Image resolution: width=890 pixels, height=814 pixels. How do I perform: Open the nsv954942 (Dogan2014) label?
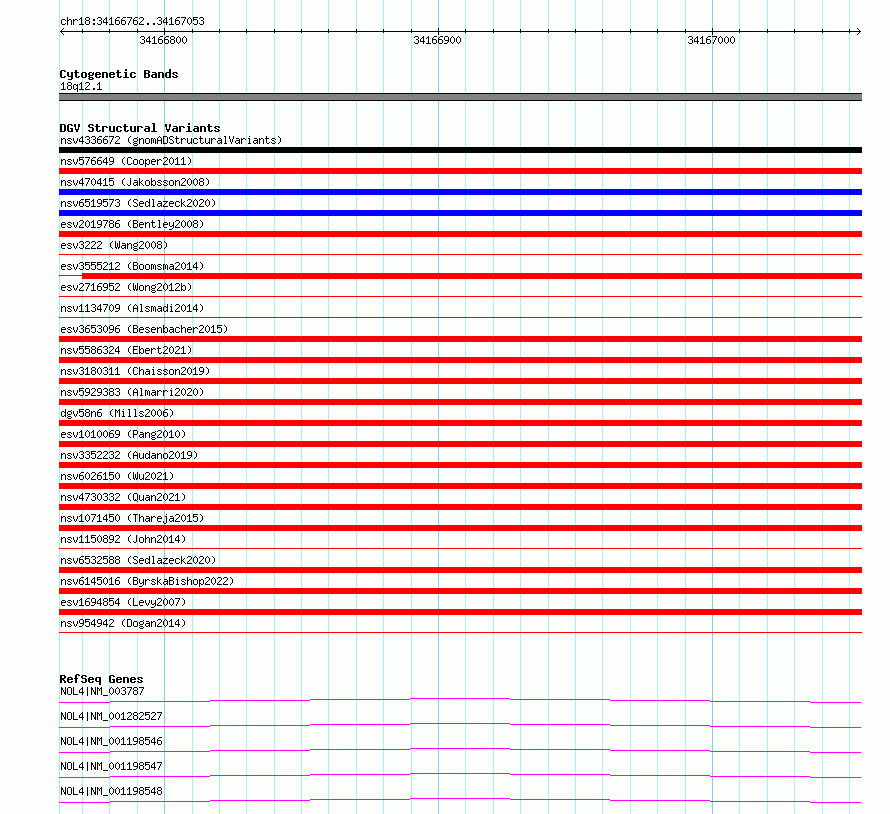[123, 623]
